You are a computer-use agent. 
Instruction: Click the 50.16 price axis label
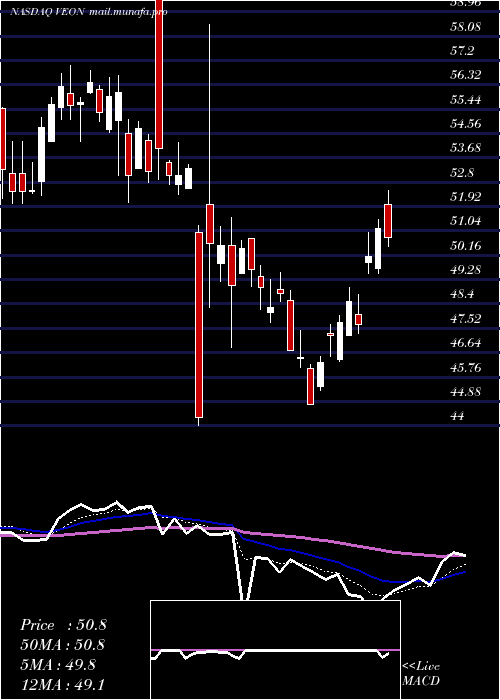(x=466, y=245)
